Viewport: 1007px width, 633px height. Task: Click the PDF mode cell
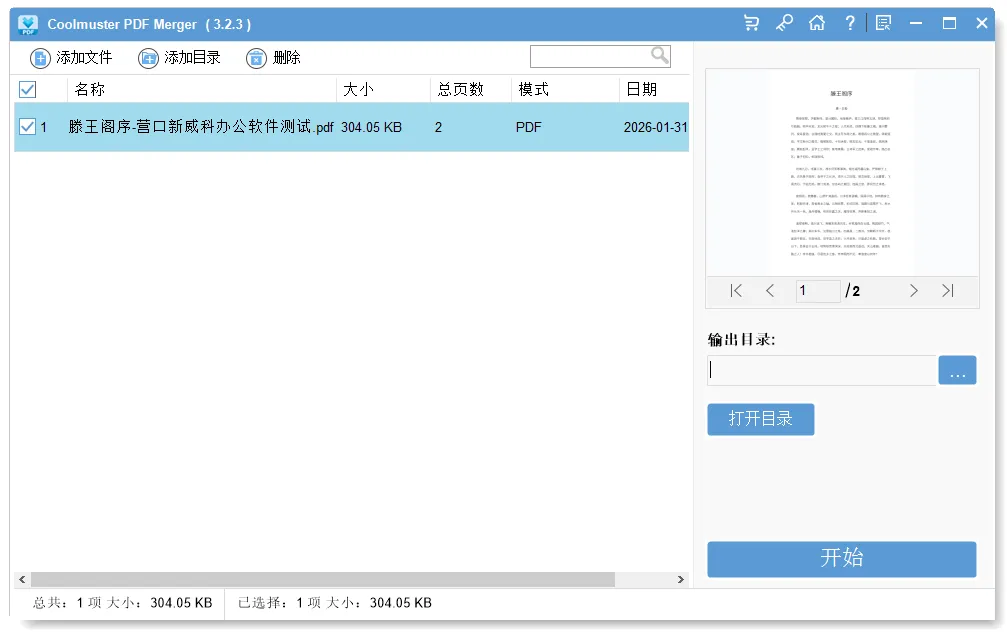(529, 127)
